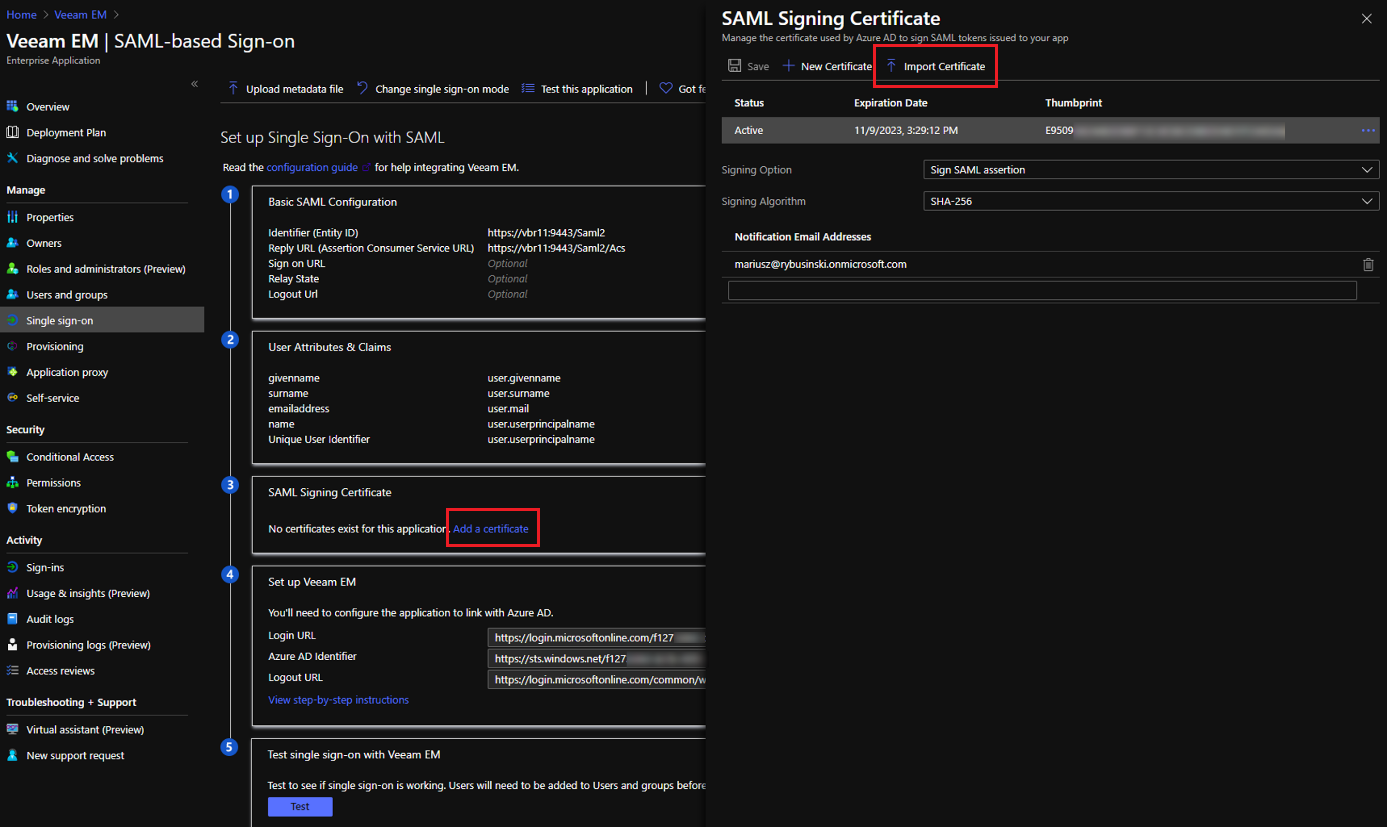Click the Conditional Access icon
The height and width of the screenshot is (827, 1387).
pyautogui.click(x=13, y=457)
